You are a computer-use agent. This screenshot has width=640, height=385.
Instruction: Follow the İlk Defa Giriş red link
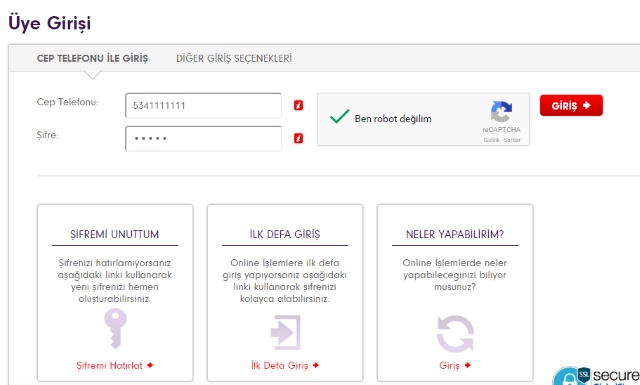tap(284, 365)
